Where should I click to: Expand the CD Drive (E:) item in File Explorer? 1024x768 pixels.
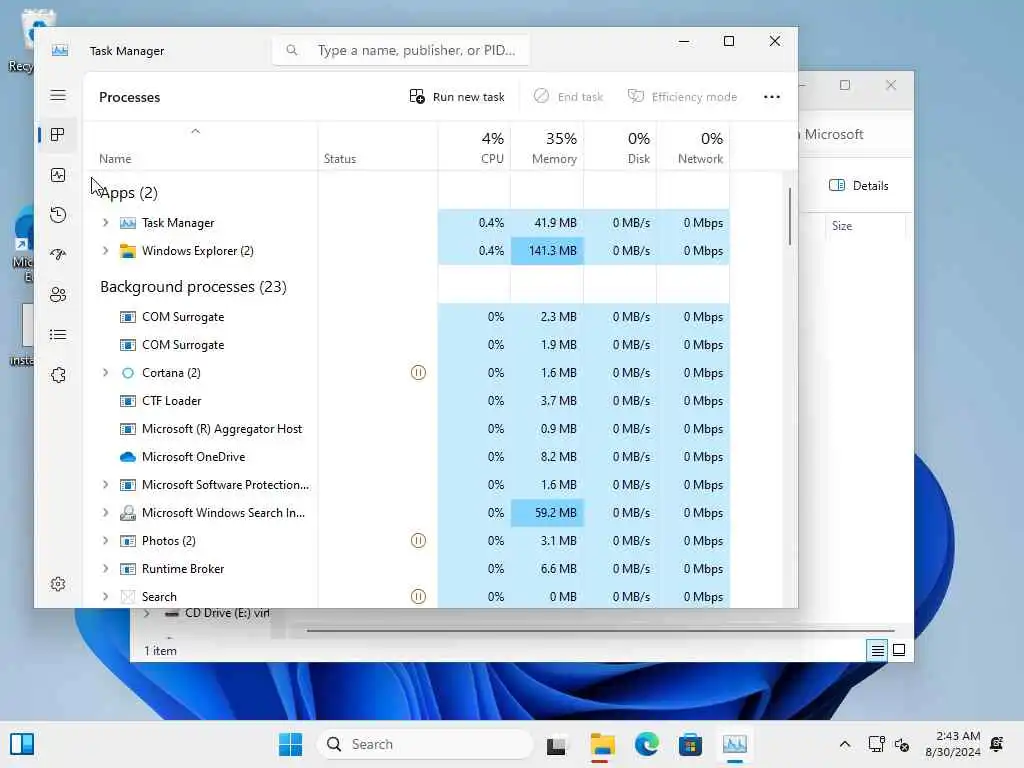(147, 613)
